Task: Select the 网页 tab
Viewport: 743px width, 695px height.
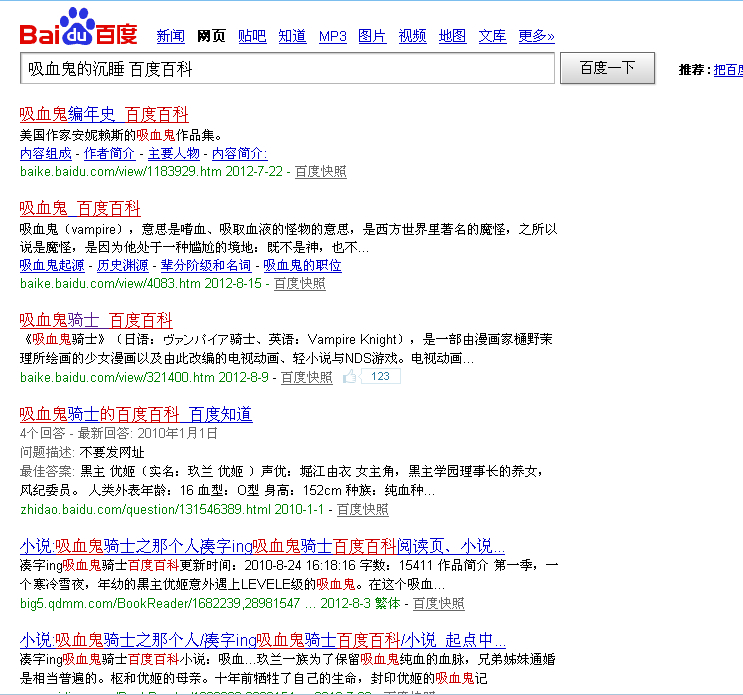Action: (211, 36)
